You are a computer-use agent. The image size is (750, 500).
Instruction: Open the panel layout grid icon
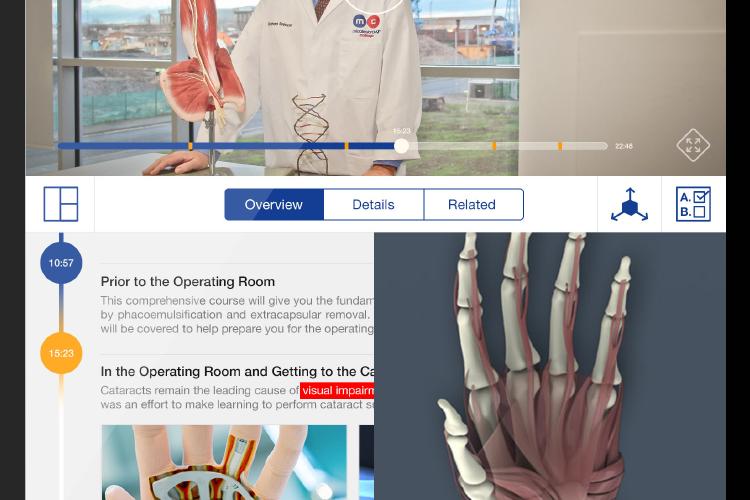(x=61, y=204)
